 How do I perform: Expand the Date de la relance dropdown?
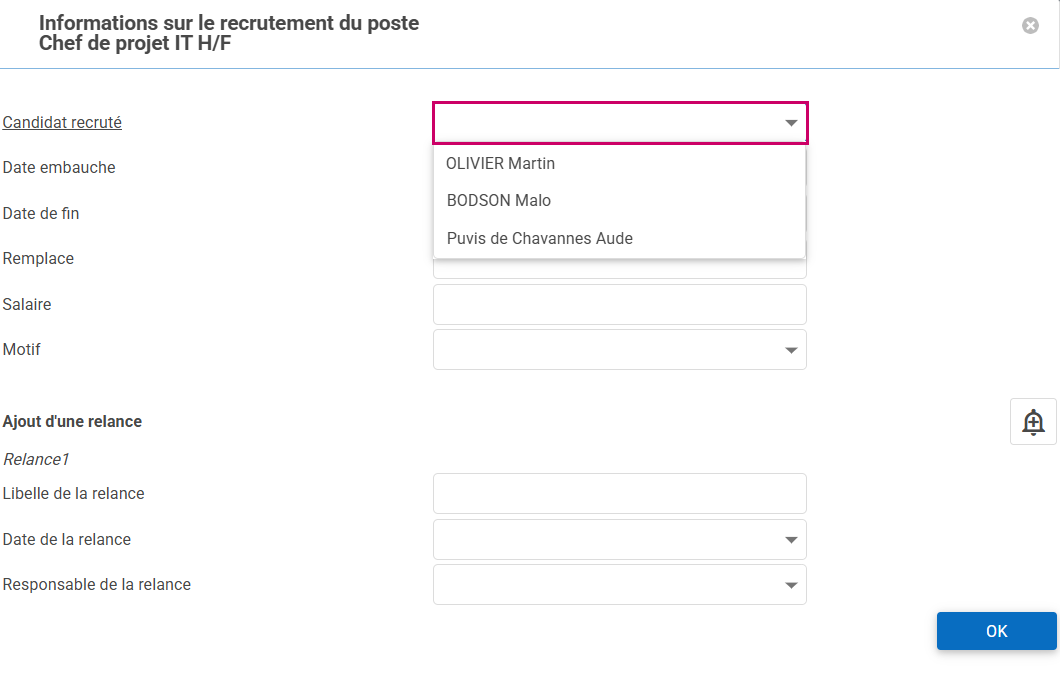pos(619,540)
